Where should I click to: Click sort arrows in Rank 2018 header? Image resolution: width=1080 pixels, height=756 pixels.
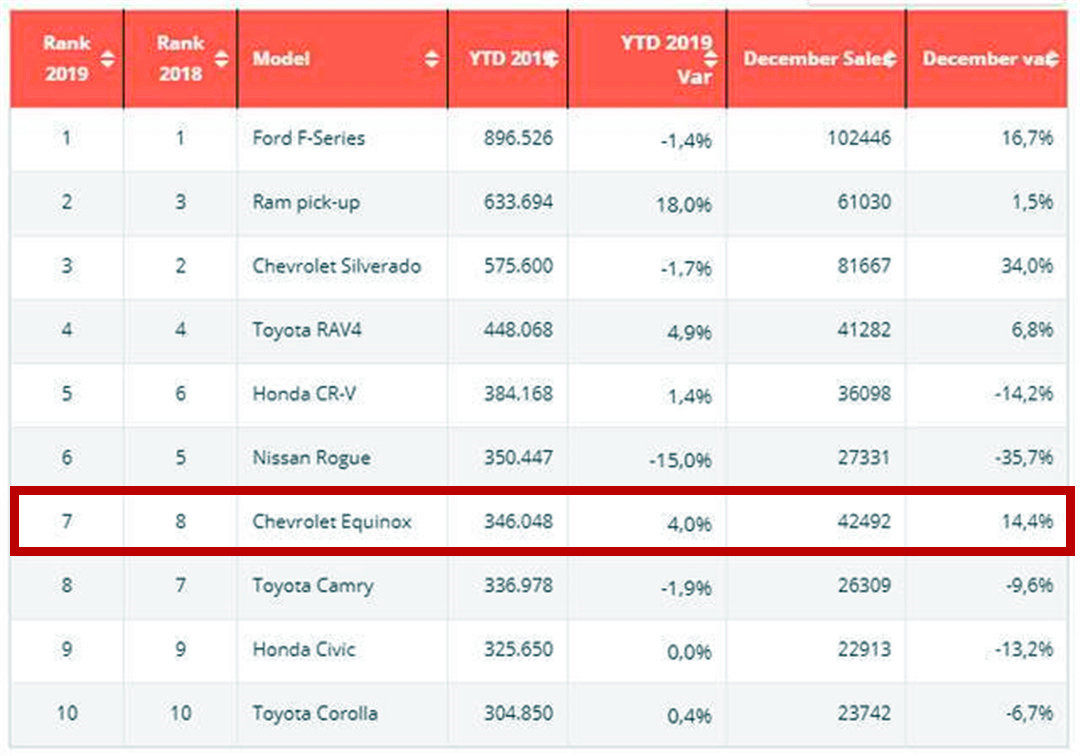[221, 60]
